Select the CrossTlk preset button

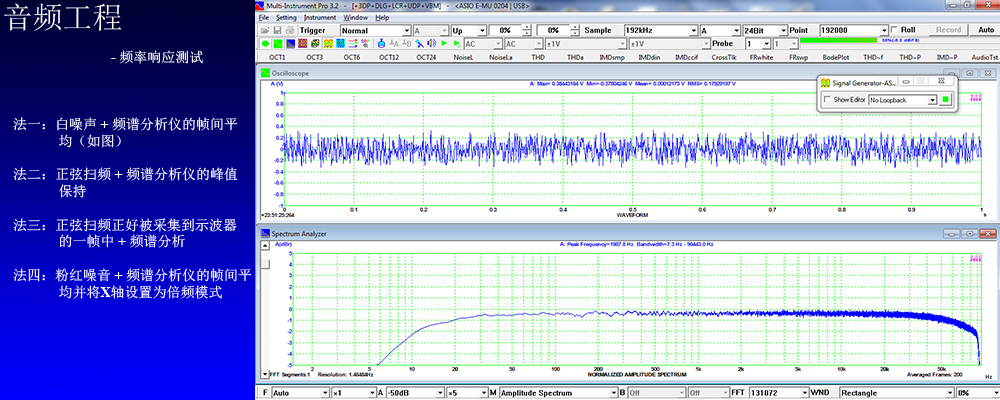point(723,57)
